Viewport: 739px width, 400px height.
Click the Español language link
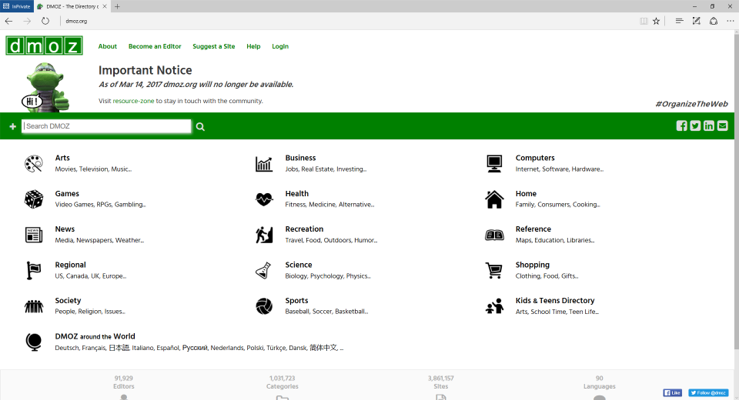pyautogui.click(x=168, y=348)
